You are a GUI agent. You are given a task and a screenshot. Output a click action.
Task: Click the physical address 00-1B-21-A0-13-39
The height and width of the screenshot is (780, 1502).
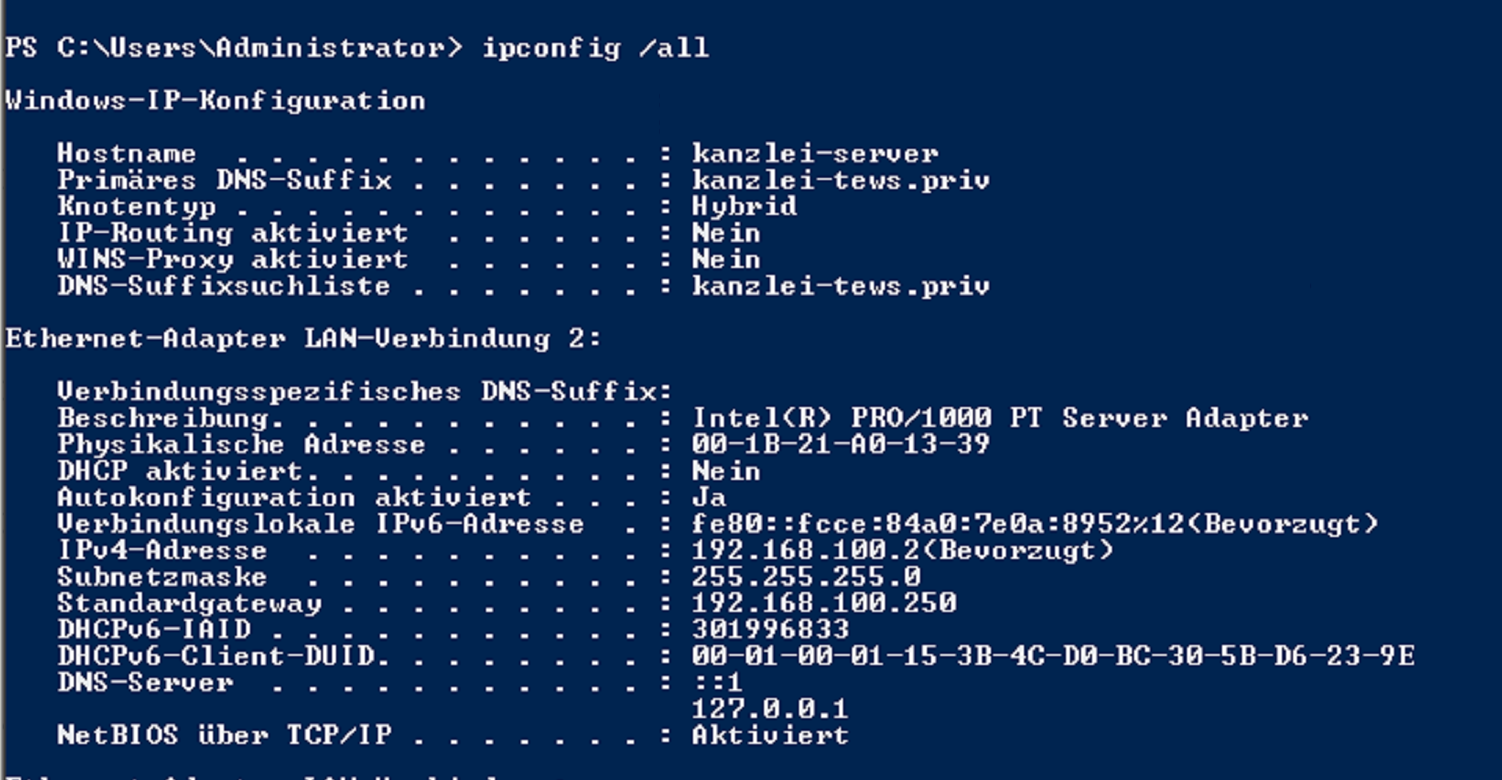pyautogui.click(x=840, y=444)
